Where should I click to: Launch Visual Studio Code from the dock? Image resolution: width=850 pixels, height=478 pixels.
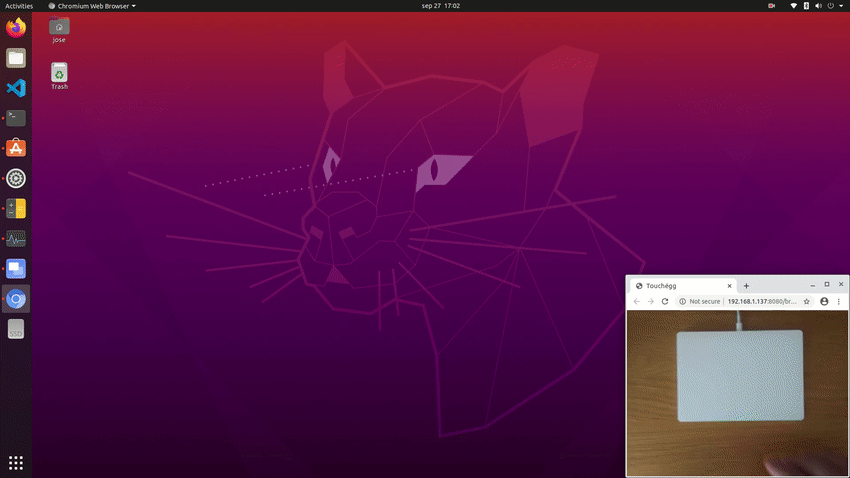16,88
